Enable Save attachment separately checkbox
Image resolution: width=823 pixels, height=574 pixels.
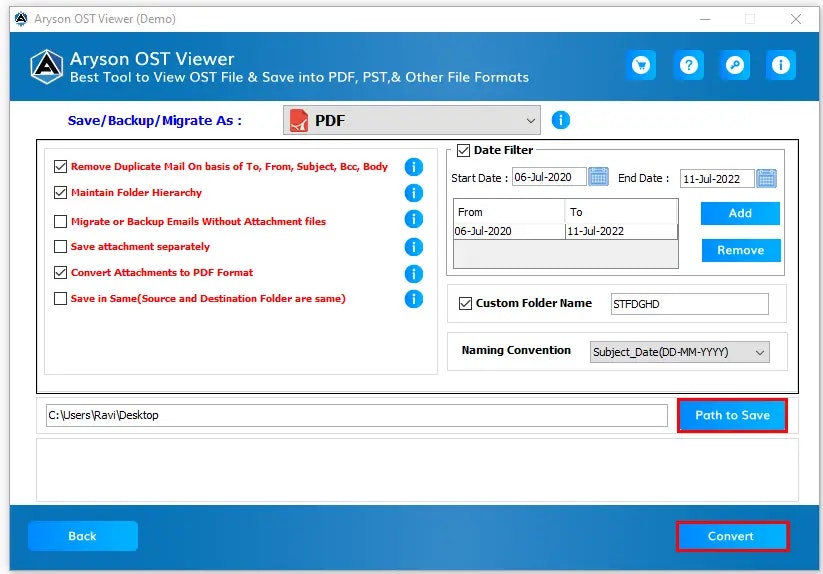coord(60,247)
